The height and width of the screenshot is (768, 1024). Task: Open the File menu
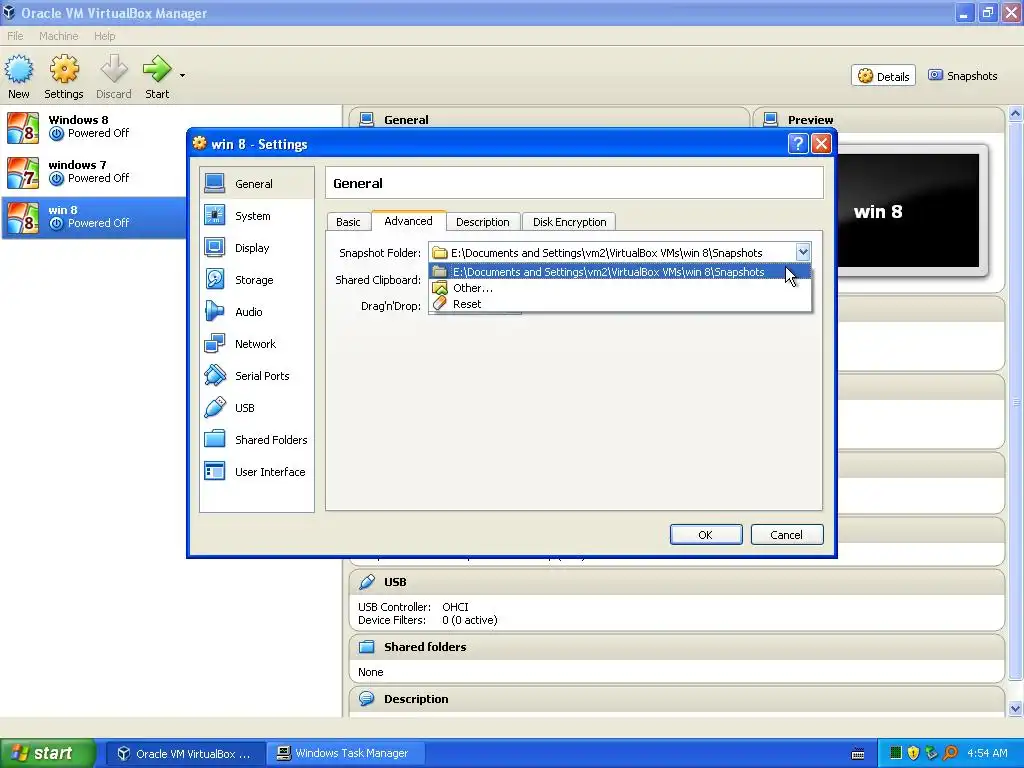(15, 36)
